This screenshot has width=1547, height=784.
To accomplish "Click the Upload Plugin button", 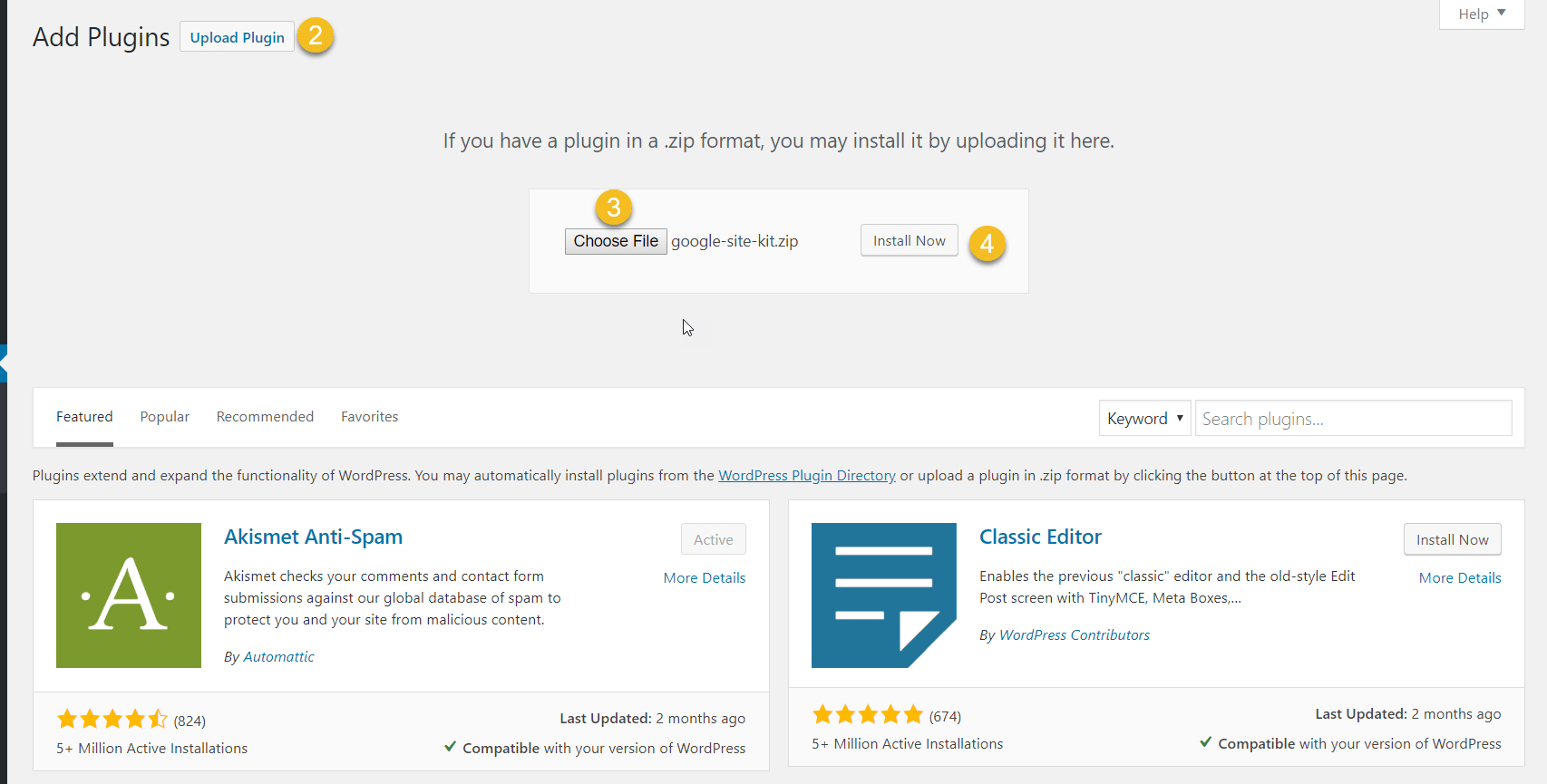I will (237, 37).
